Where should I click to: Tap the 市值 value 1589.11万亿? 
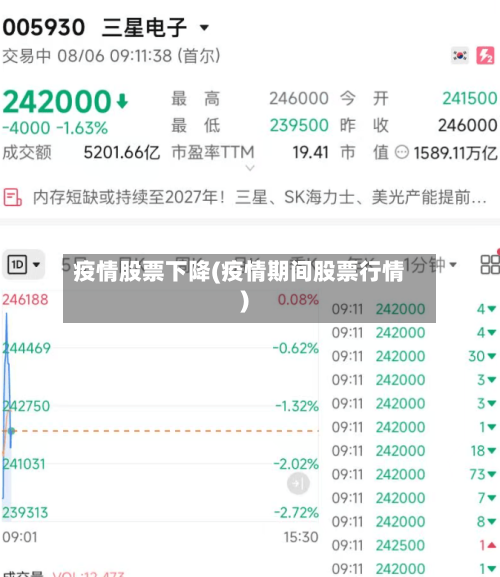[x=455, y=153]
